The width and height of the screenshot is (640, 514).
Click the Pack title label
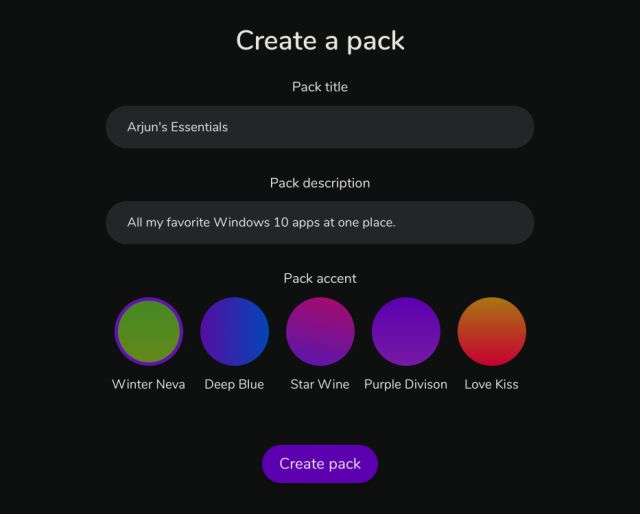click(320, 87)
